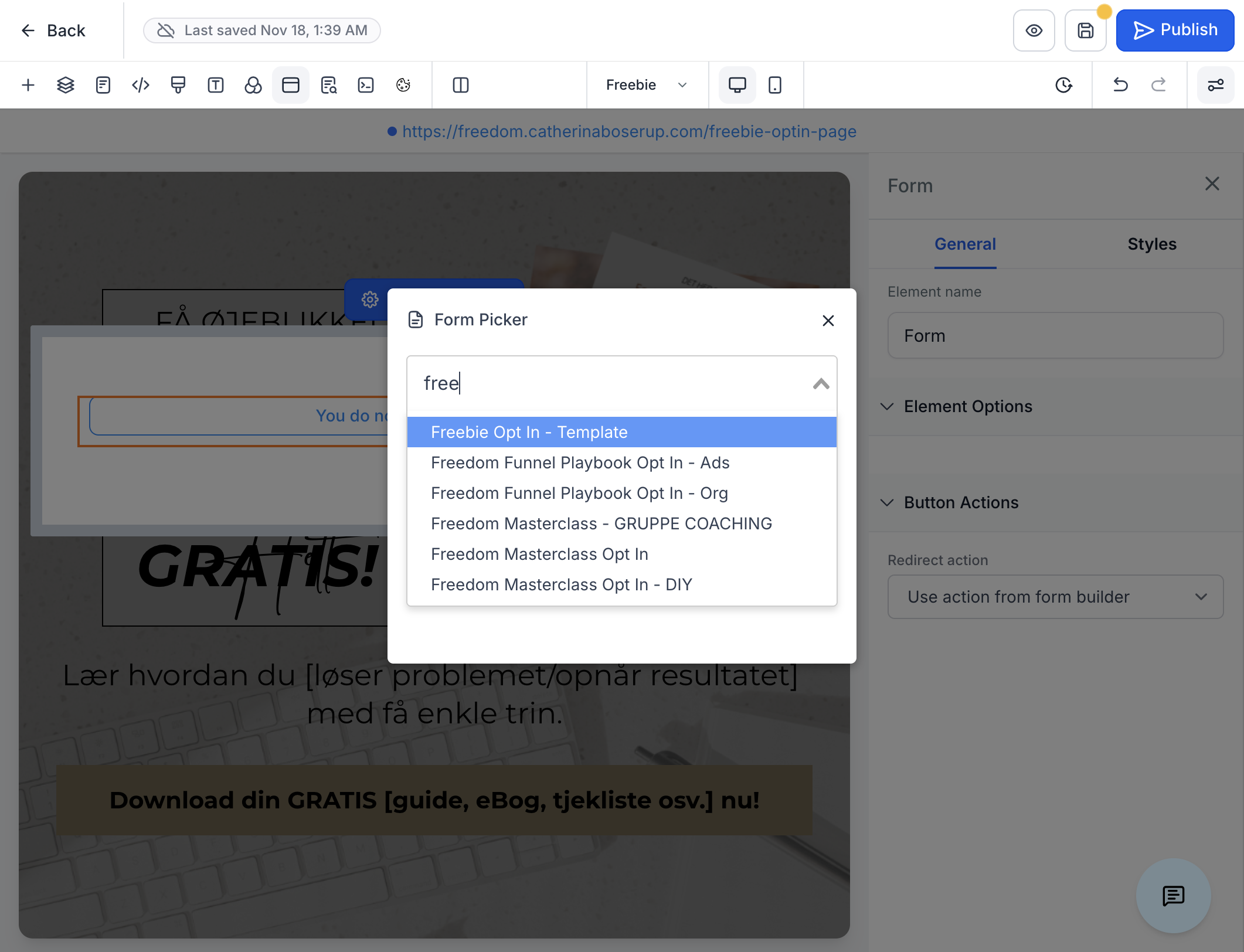The image size is (1244, 952).
Task: Open the layers panel icon
Action: (x=65, y=85)
